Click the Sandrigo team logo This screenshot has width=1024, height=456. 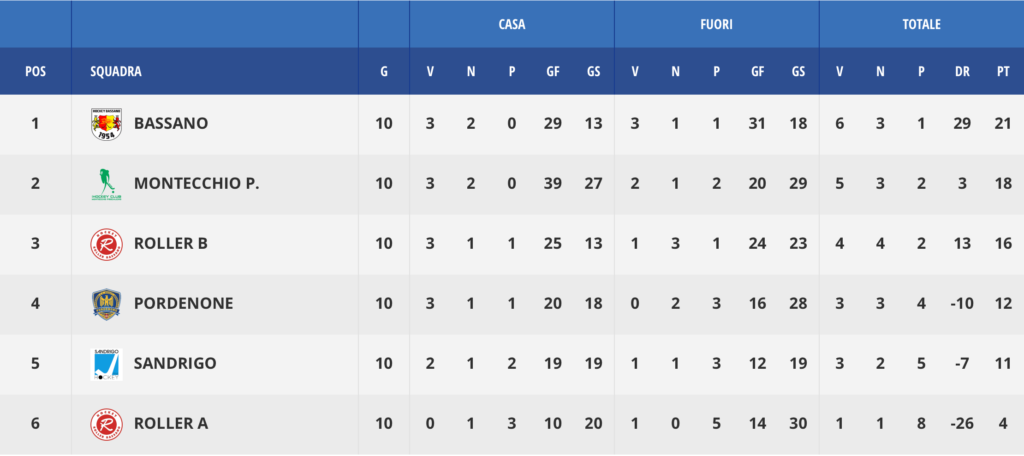click(x=106, y=364)
